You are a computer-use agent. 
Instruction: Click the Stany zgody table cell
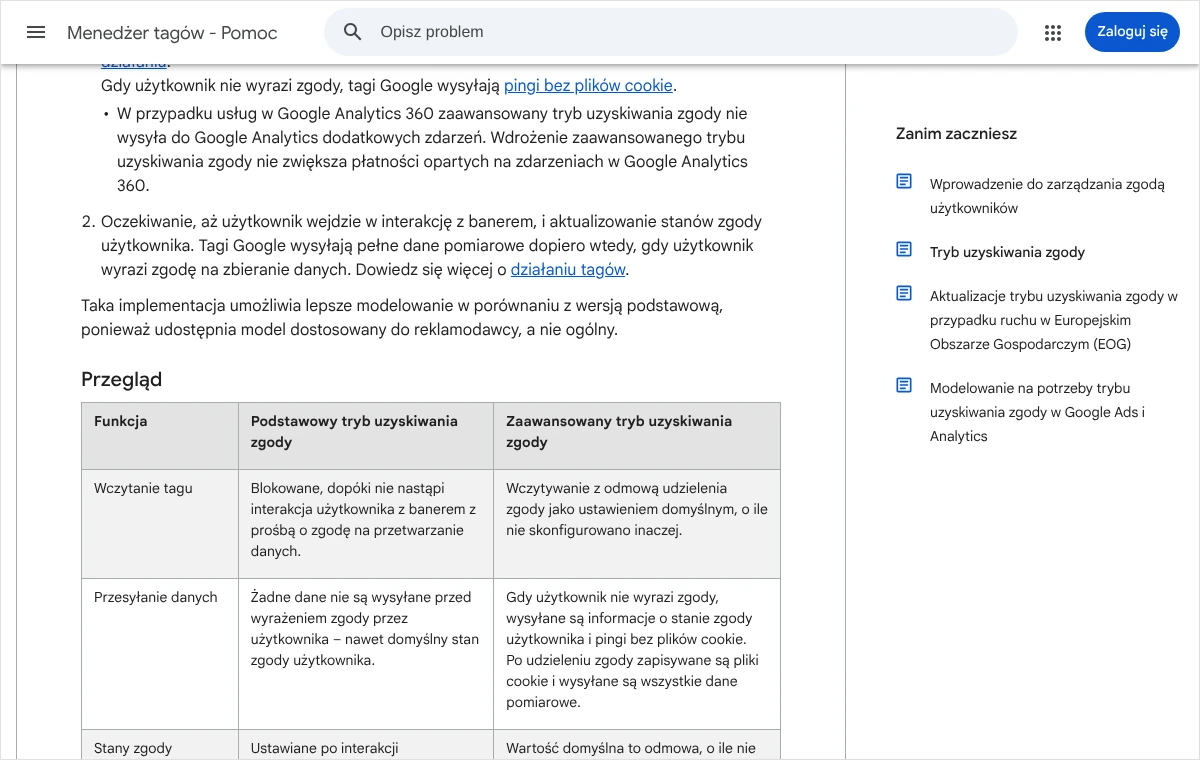(x=160, y=745)
